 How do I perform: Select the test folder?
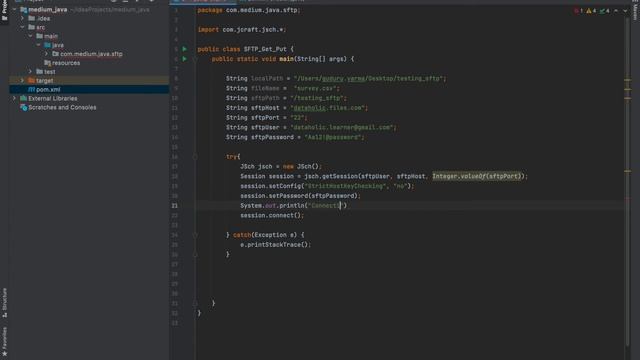pyautogui.click(x=50, y=72)
